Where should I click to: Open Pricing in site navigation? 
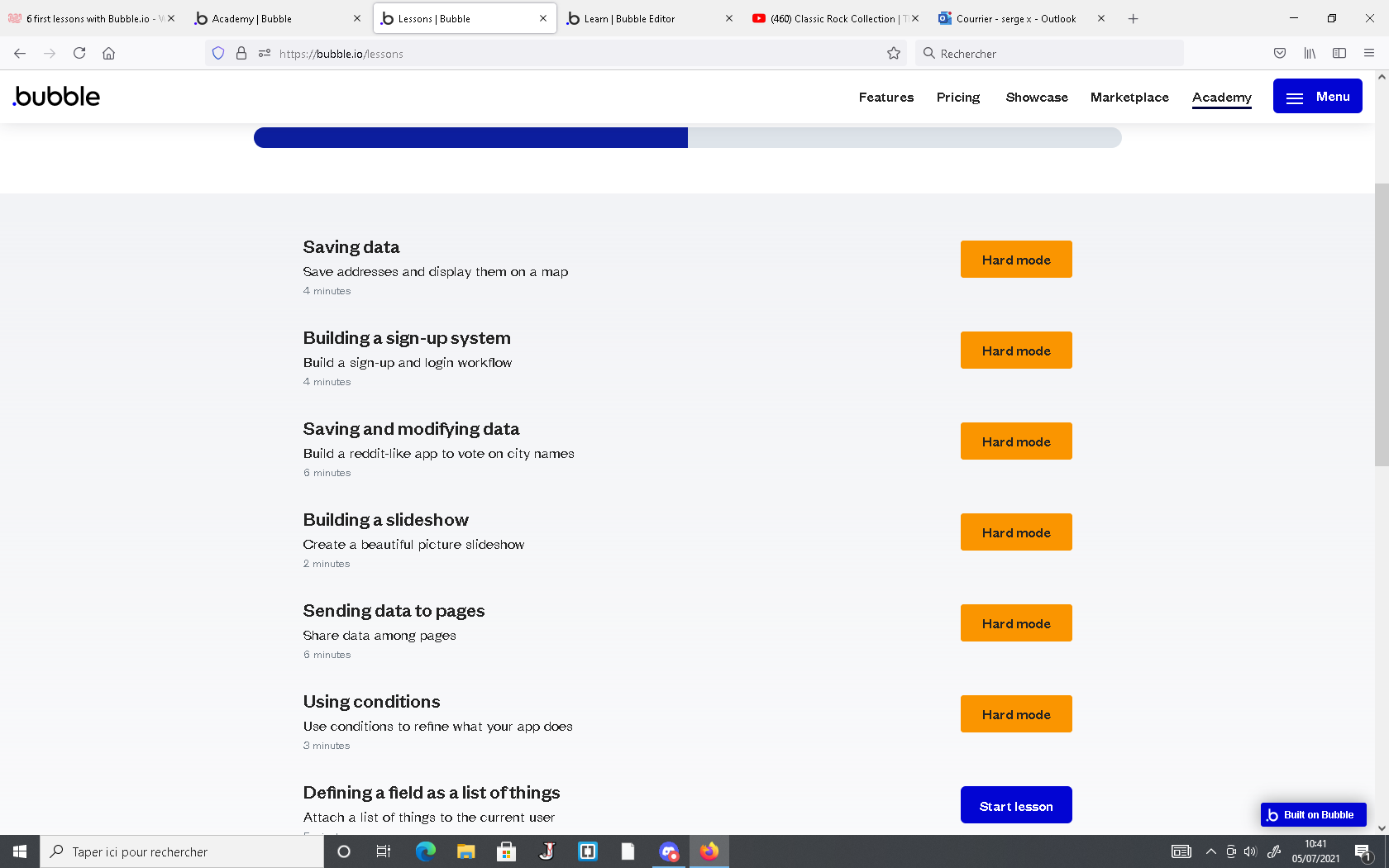point(958,98)
